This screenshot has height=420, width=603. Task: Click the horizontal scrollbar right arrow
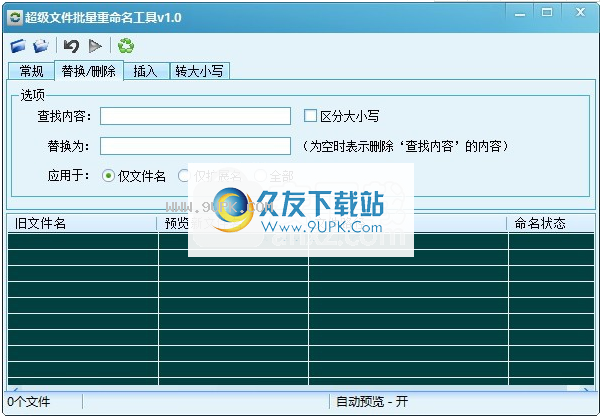click(586, 390)
